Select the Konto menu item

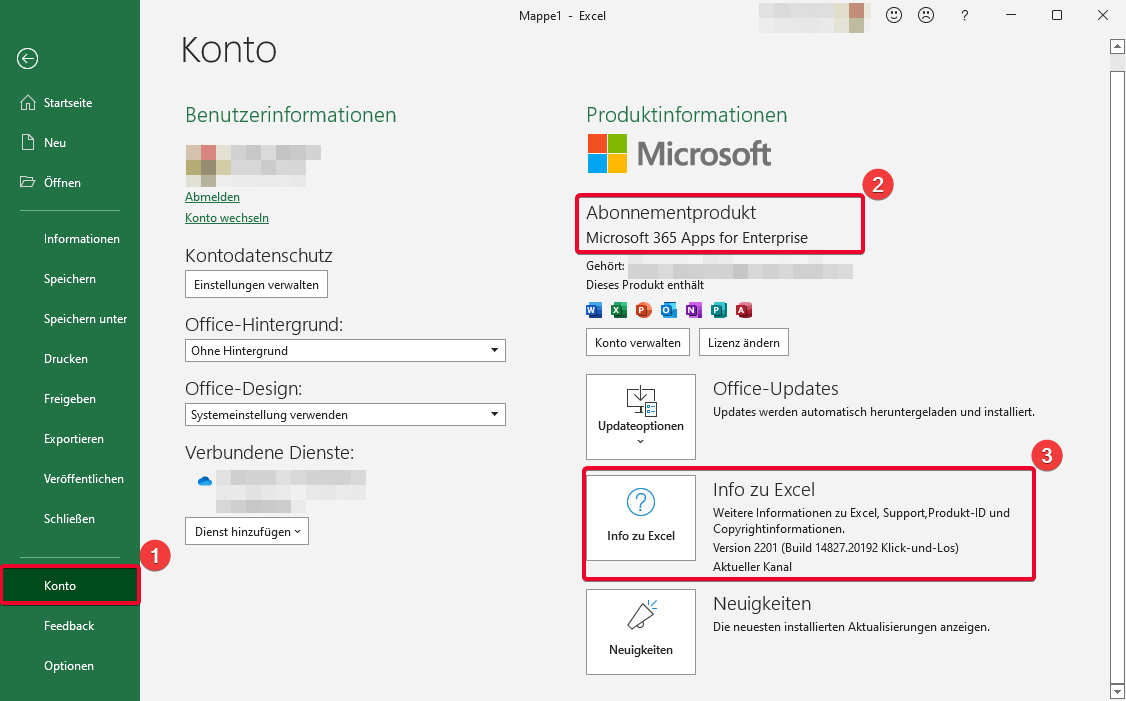(x=70, y=585)
